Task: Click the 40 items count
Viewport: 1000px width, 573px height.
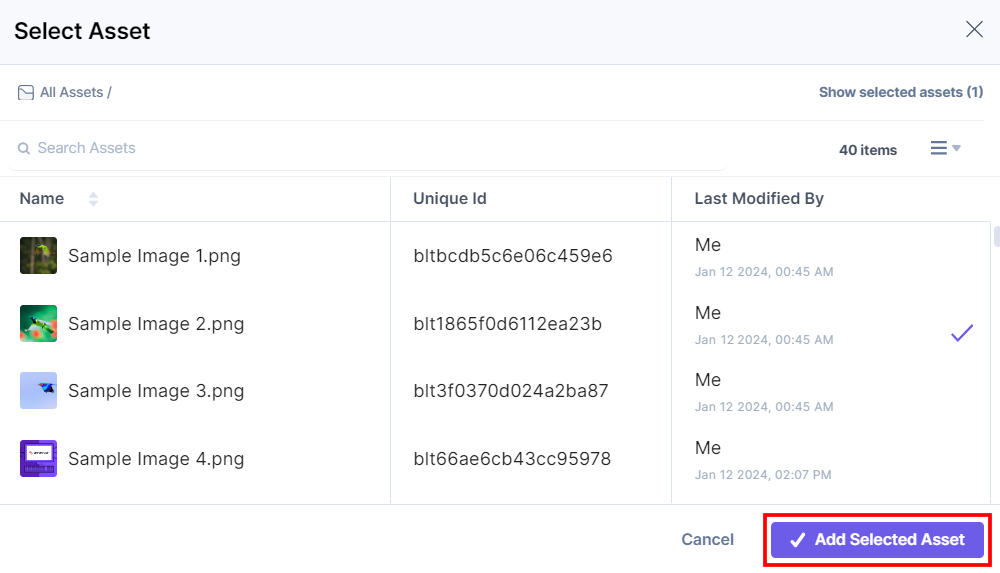Action: pyautogui.click(x=868, y=150)
